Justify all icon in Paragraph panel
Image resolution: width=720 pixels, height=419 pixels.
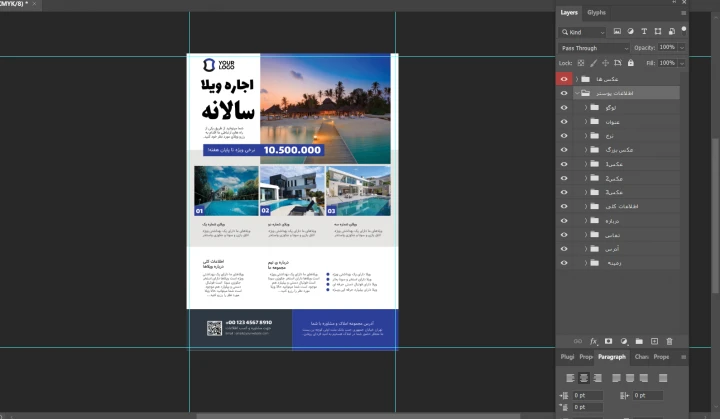click(663, 378)
